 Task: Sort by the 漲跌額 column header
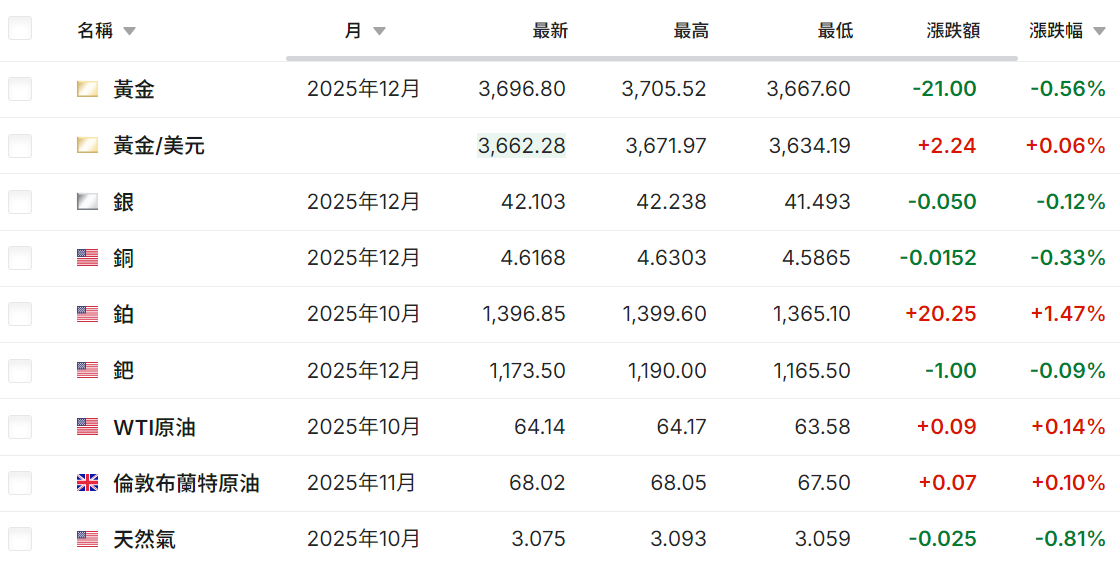(953, 31)
